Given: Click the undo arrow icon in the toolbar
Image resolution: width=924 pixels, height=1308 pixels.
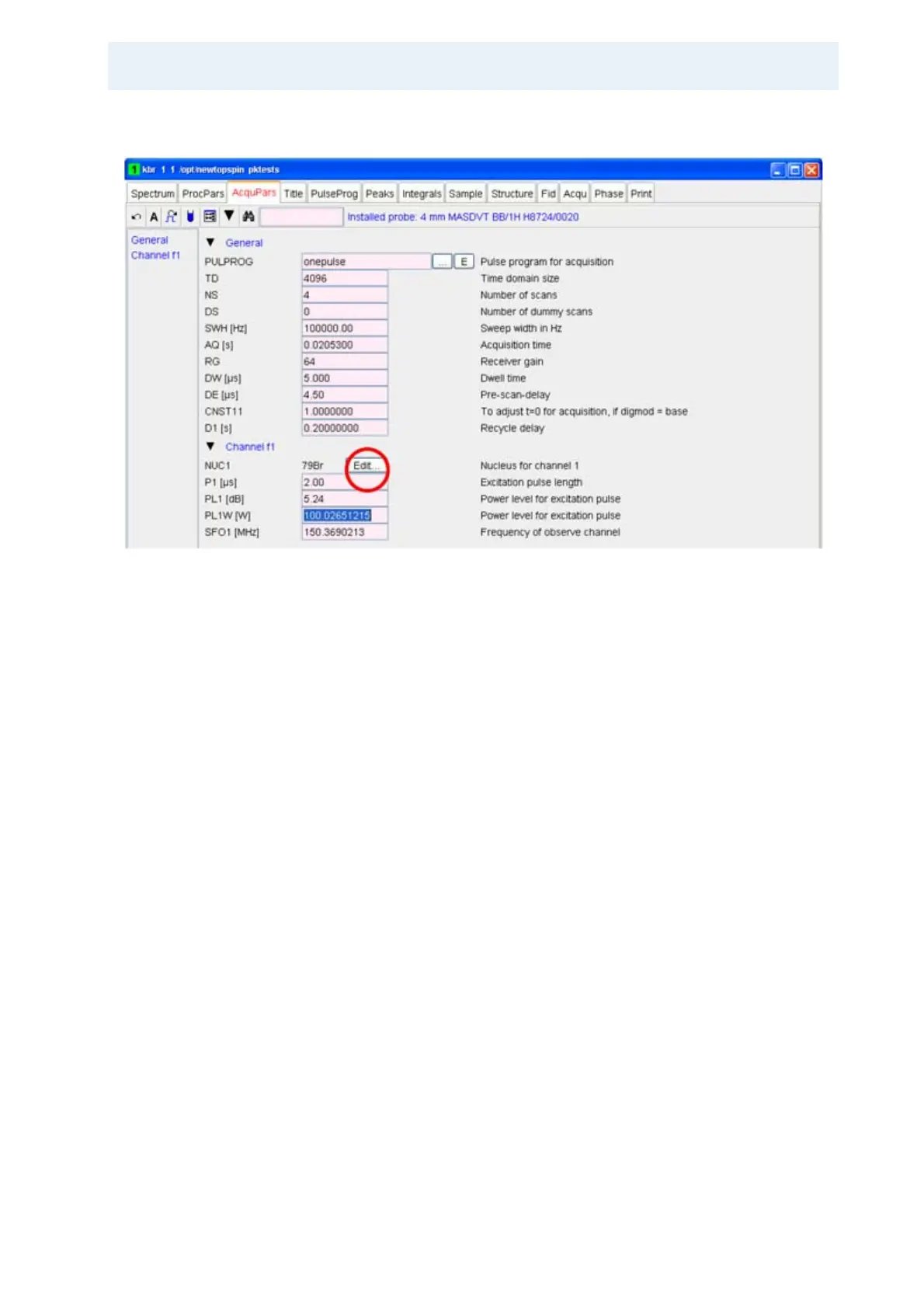Looking at the screenshot, I should click(137, 217).
